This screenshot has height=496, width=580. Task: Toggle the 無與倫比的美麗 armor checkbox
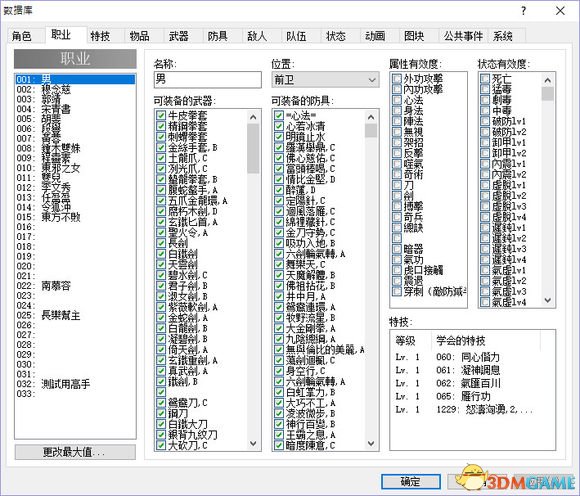point(279,349)
